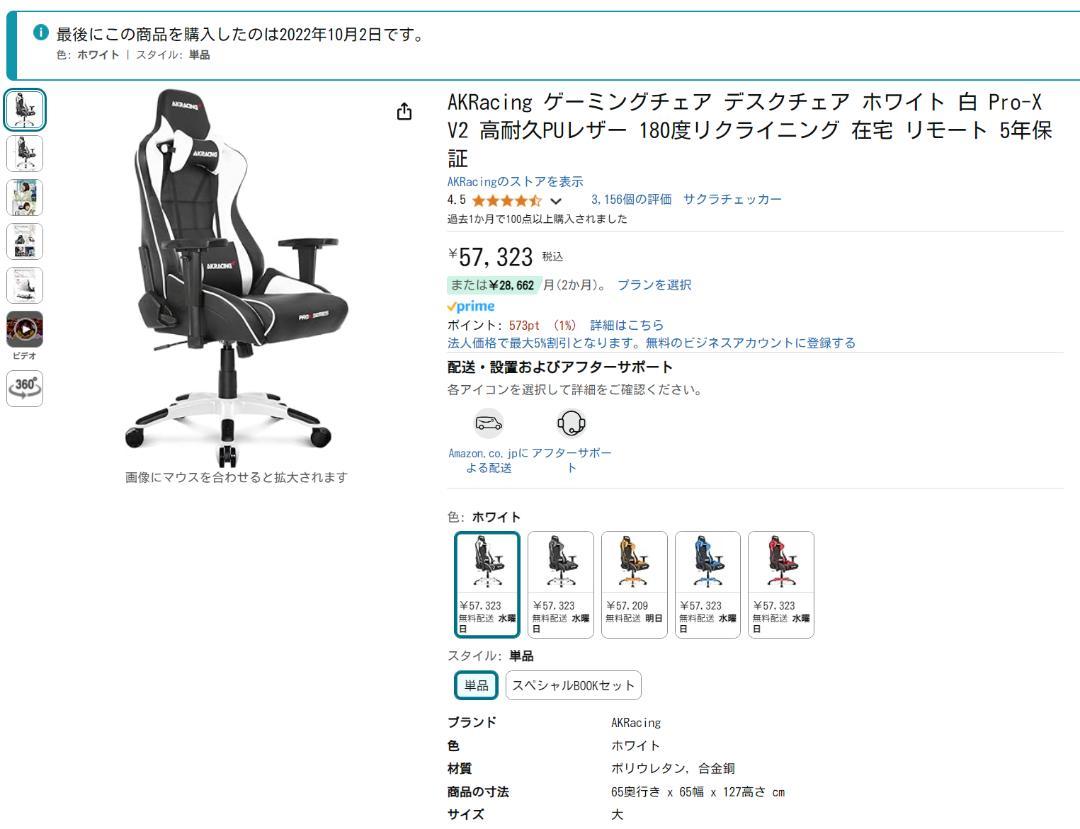
Task: Click the after-support headset icon
Action: click(571, 423)
